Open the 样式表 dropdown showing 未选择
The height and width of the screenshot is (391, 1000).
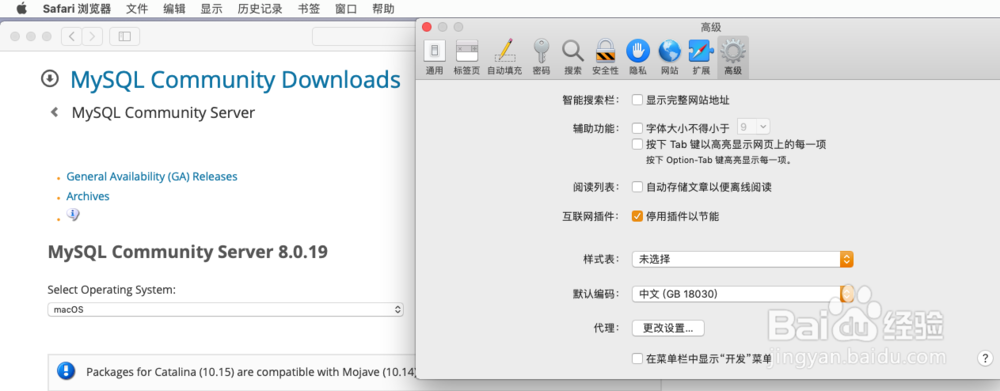pos(742,259)
